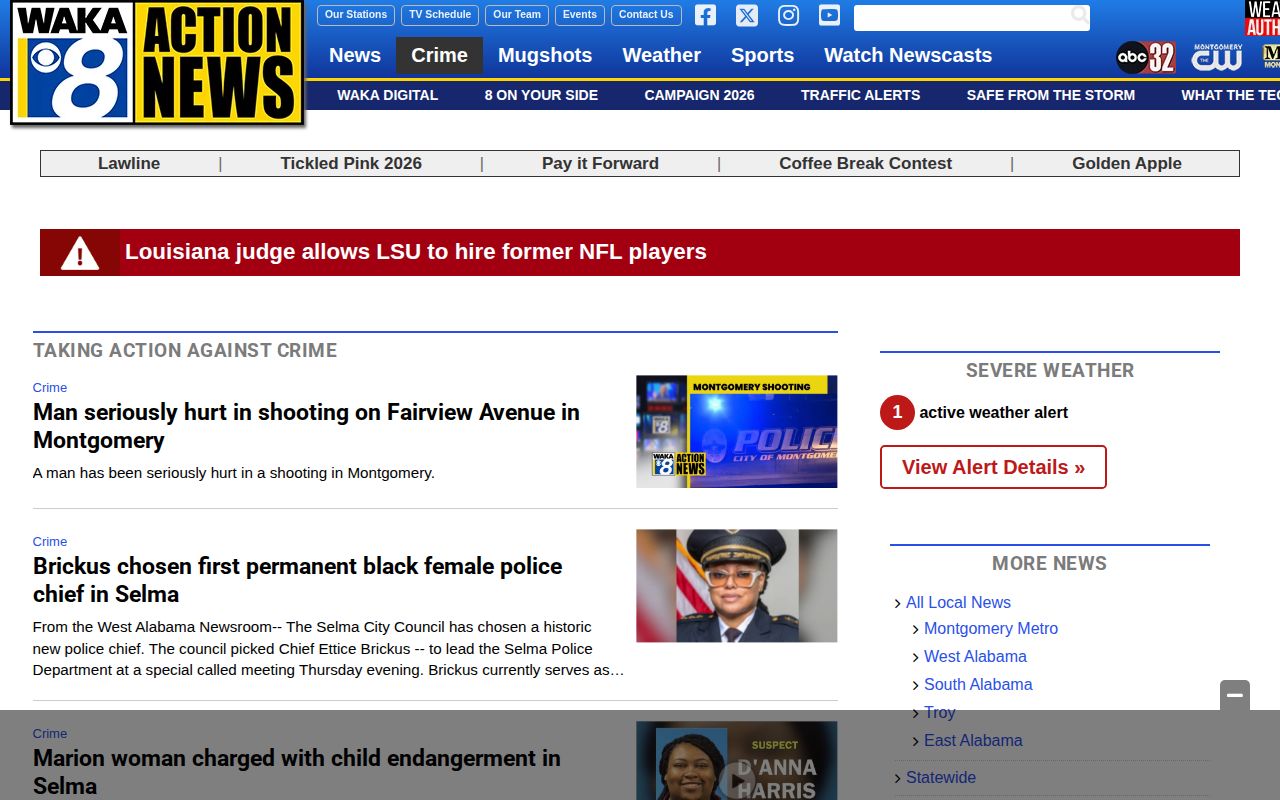Go to WAKA 8 Action News logo
This screenshot has height=800, width=1280.
pyautogui.click(x=157, y=63)
